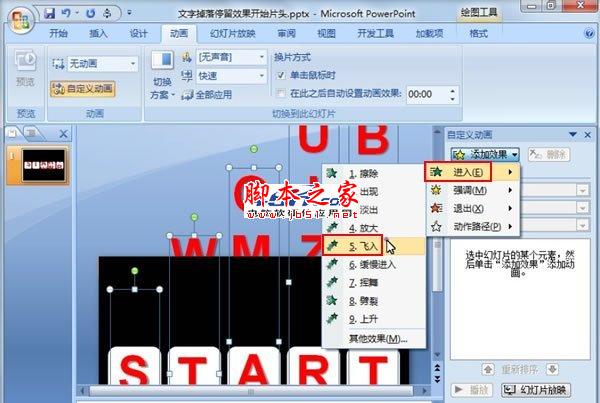Choose 6. 缓慢进入 effect
This screenshot has height=403, width=600.
[373, 264]
